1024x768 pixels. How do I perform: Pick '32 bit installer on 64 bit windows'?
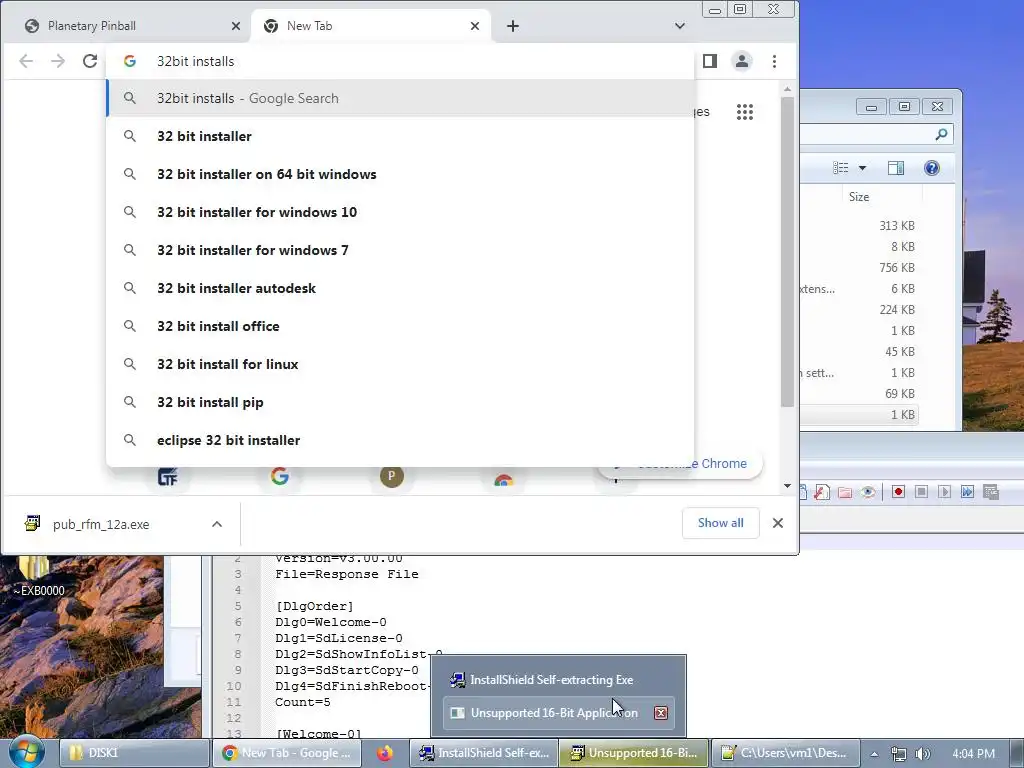[400, 174]
